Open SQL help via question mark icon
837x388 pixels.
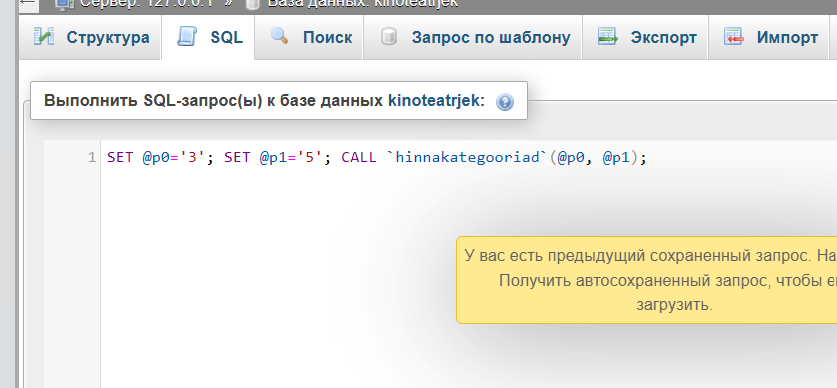pos(504,101)
